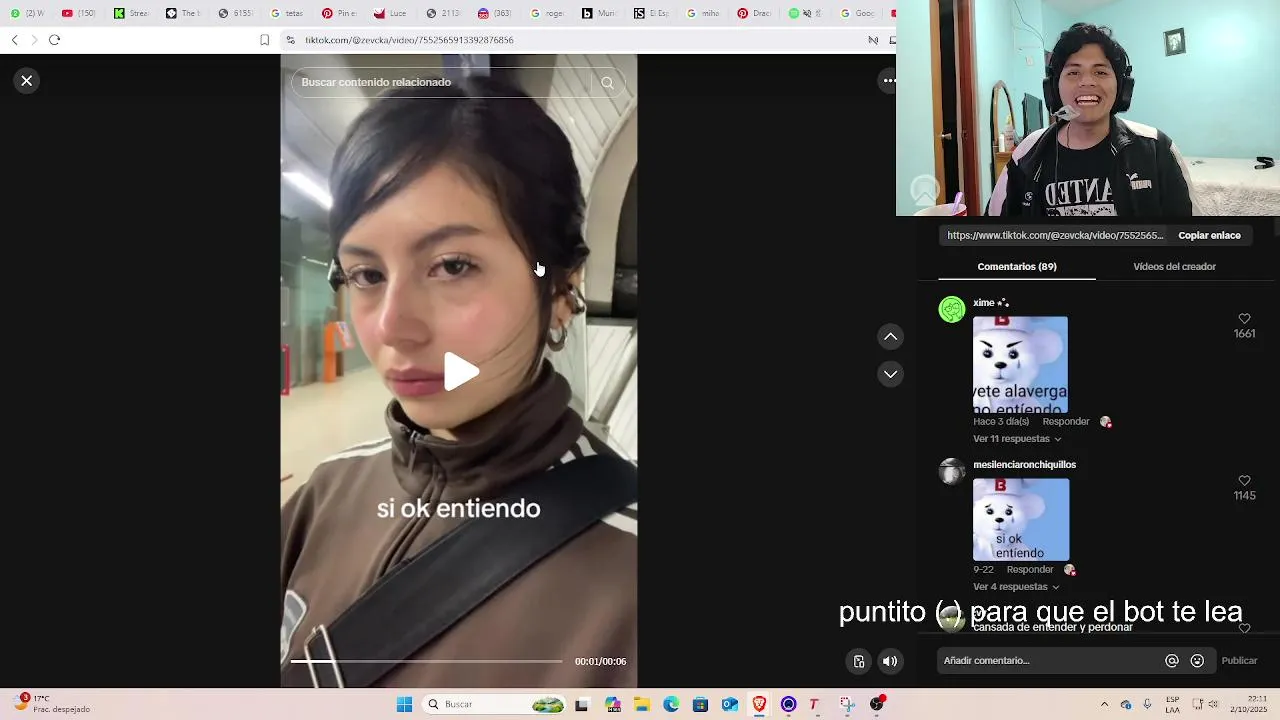View the 'vete alaverga' sticker image

point(1020,365)
